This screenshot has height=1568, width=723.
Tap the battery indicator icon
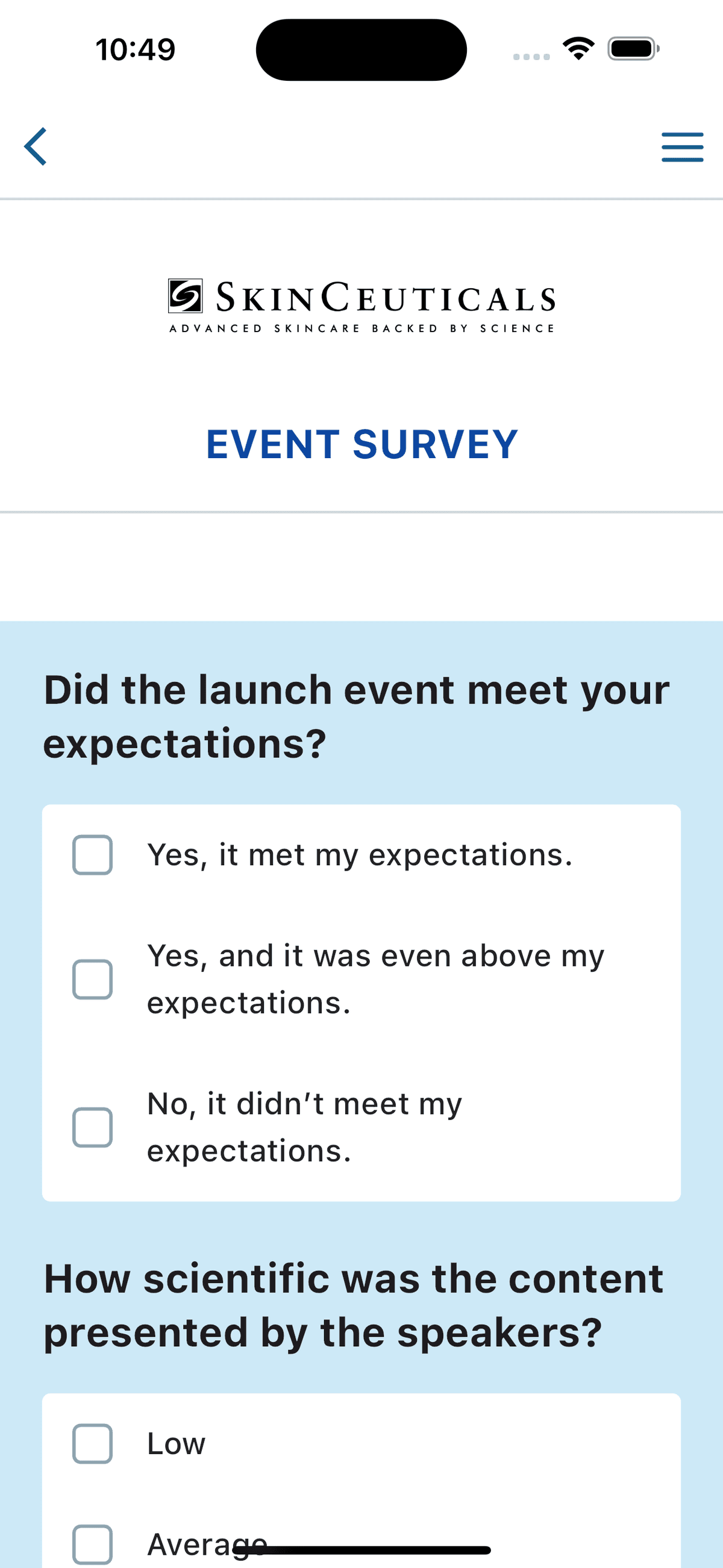coord(633,49)
